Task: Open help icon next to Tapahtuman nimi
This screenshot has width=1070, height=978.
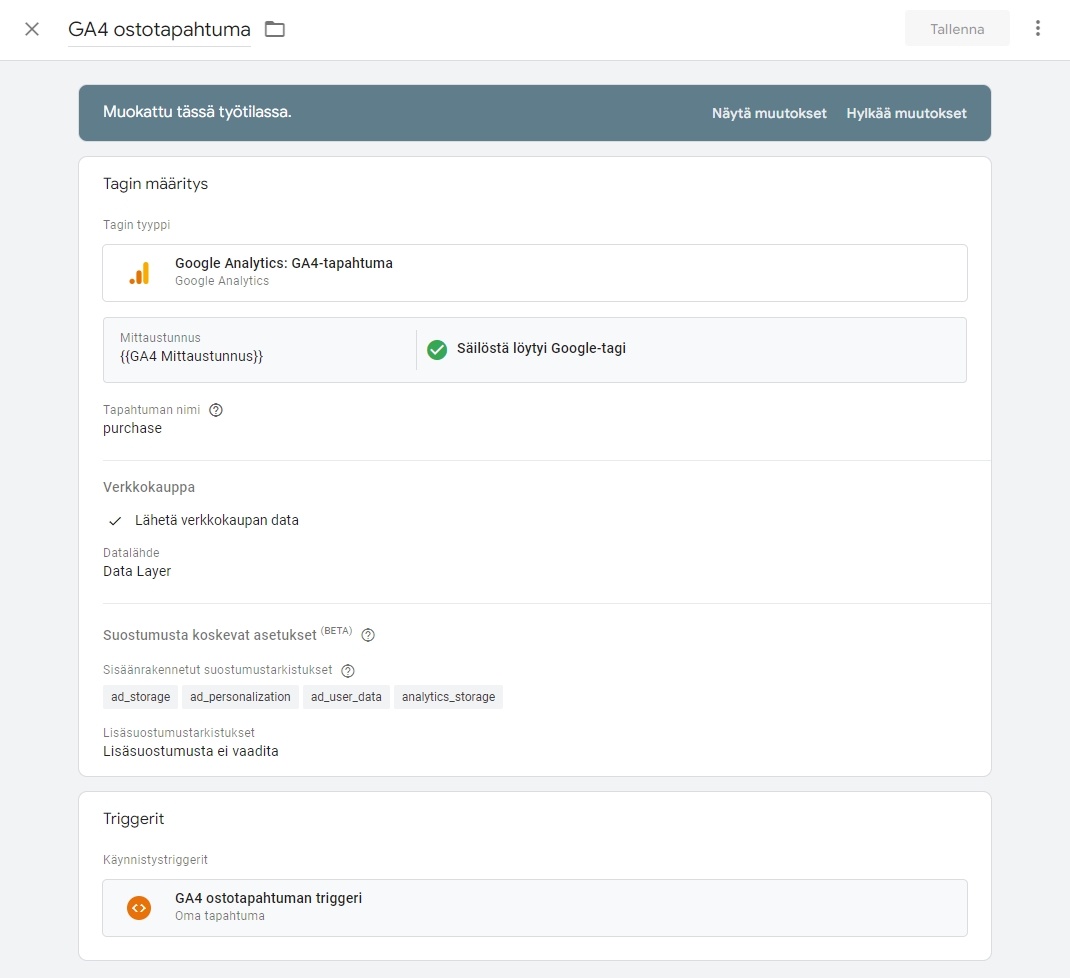Action: coord(216,410)
